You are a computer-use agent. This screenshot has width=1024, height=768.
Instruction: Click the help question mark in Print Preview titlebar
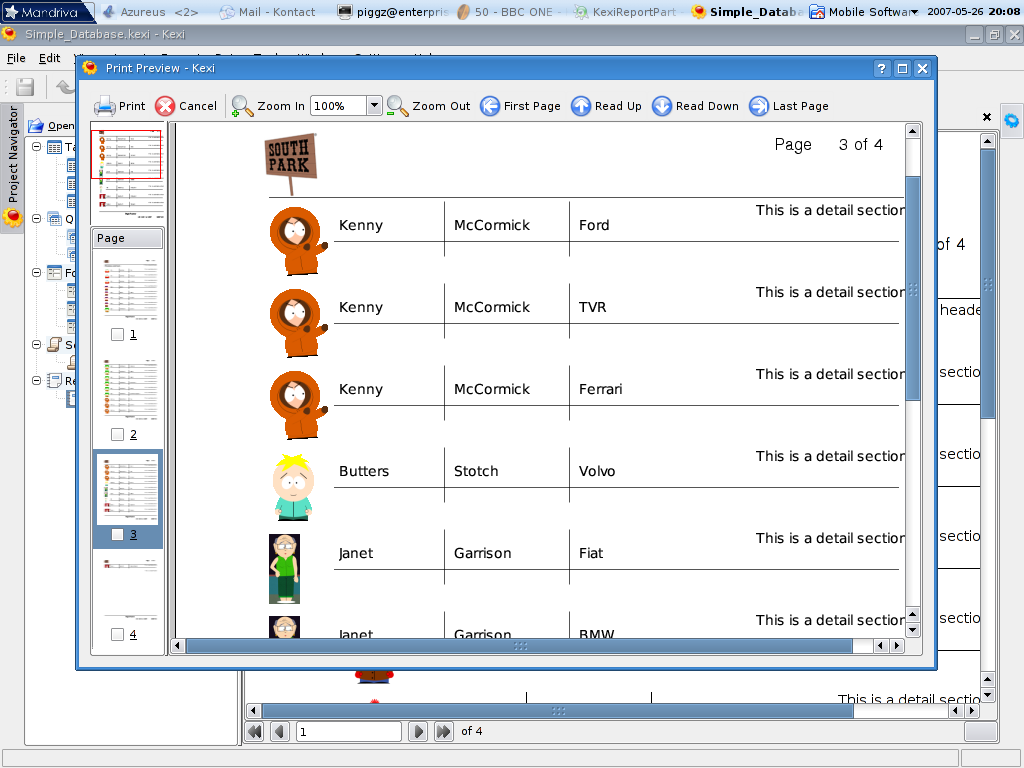pyautogui.click(x=882, y=69)
